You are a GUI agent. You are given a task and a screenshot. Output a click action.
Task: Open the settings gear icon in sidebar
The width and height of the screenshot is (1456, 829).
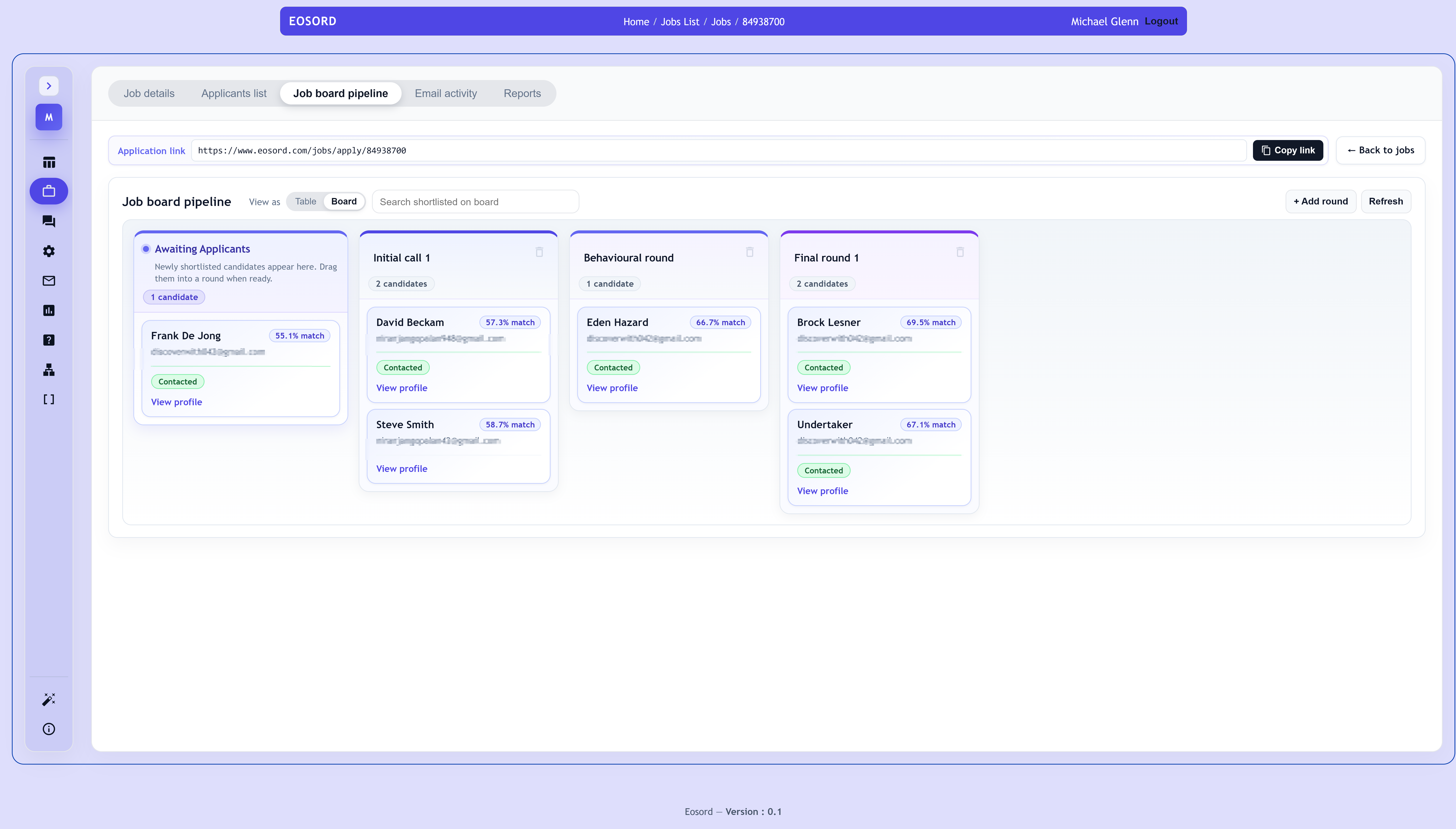(x=49, y=251)
